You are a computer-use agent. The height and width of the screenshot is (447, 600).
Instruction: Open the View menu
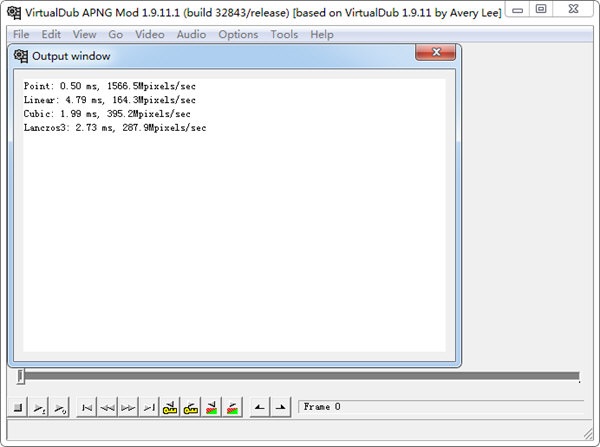(x=84, y=34)
